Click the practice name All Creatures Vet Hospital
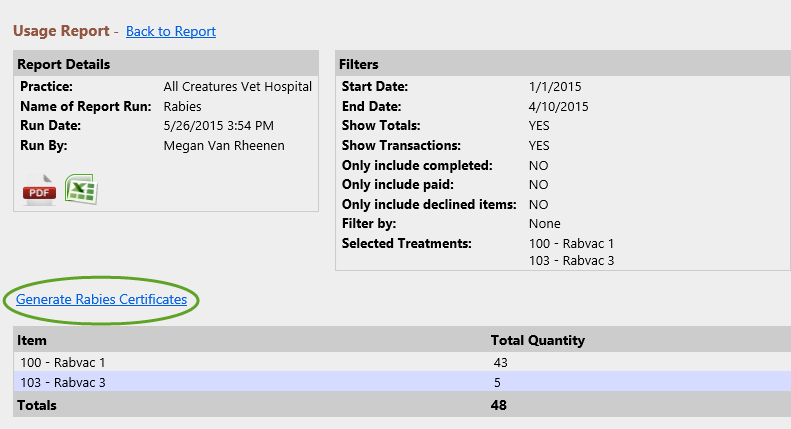 (238, 87)
